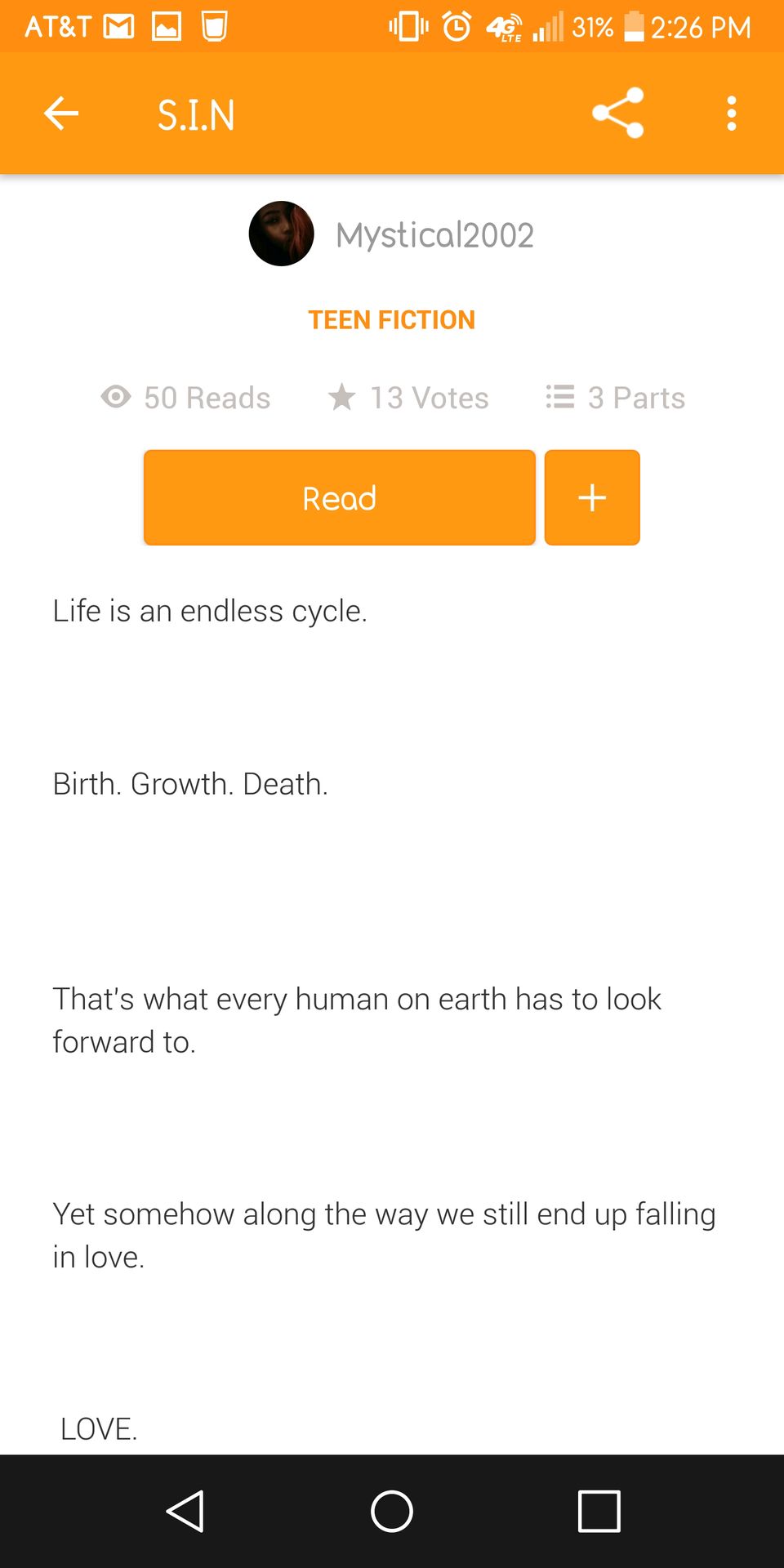This screenshot has width=784, height=1568.
Task: Visit author Mystical2002's profile
Action: (434, 235)
